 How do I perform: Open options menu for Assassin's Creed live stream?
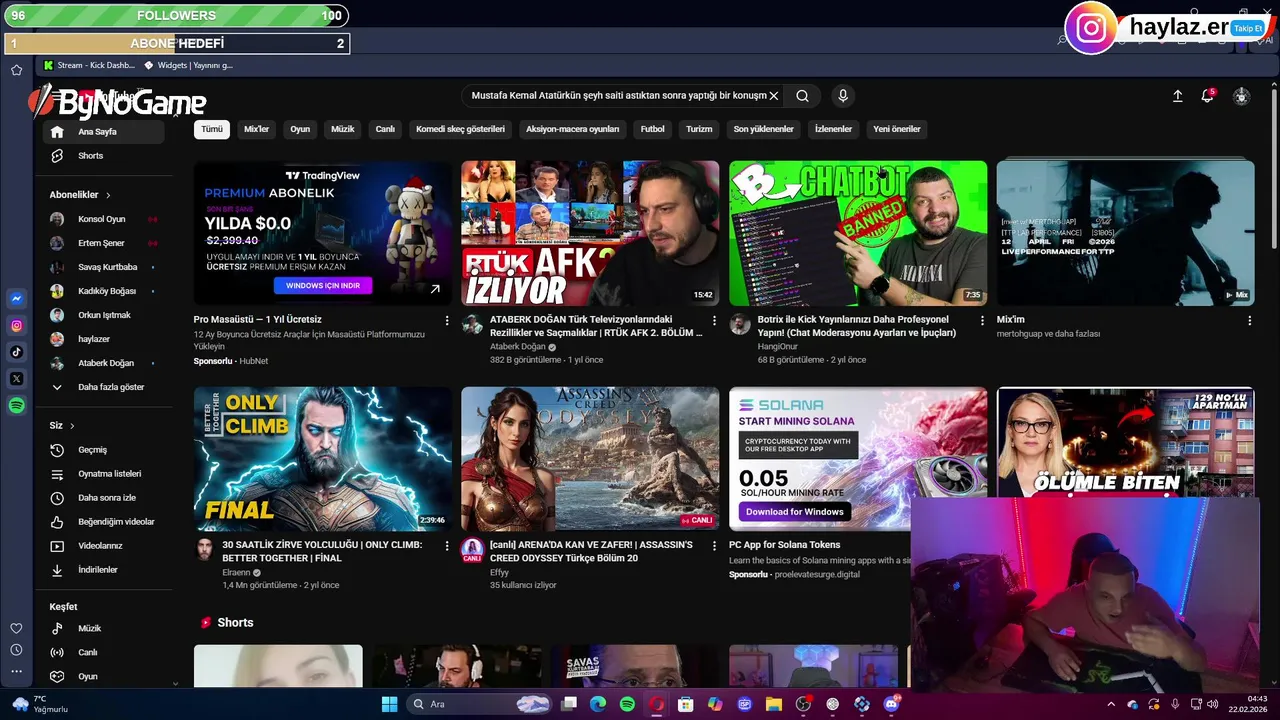[x=714, y=546]
